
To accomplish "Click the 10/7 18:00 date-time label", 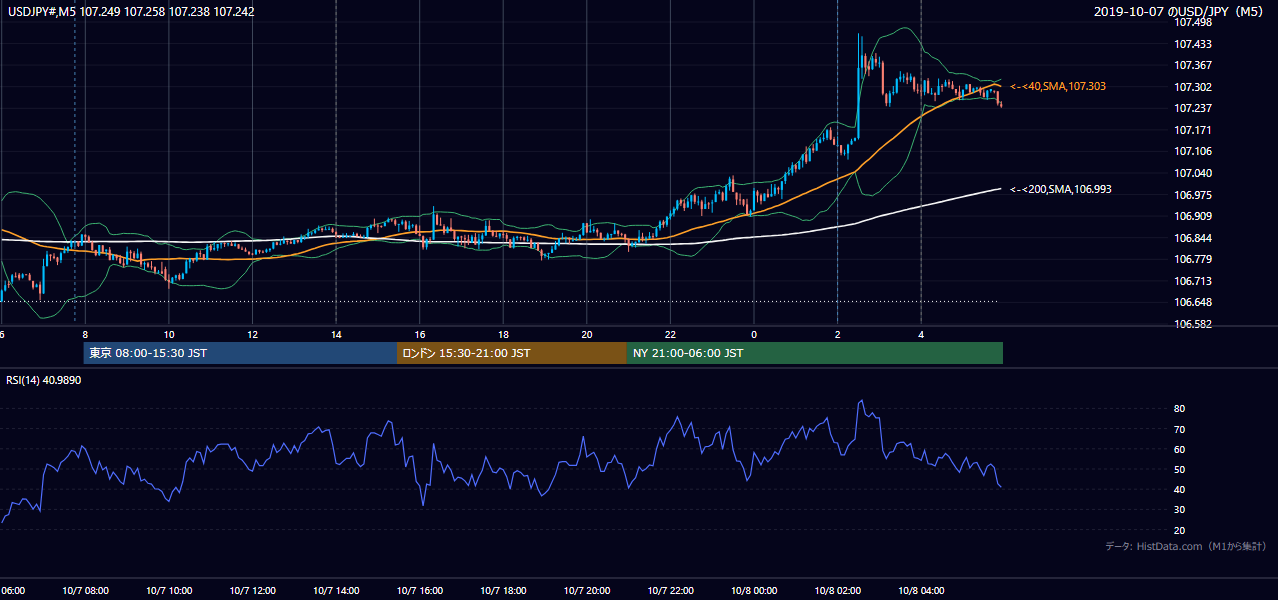I will coord(503,590).
